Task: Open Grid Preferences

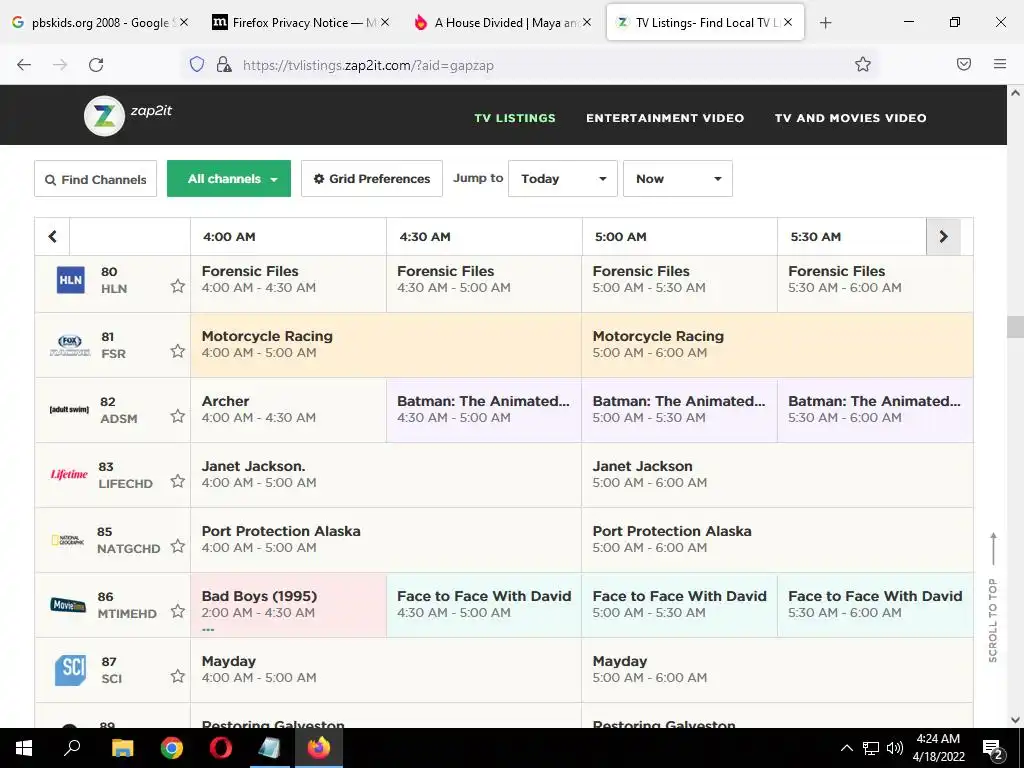Action: (372, 179)
